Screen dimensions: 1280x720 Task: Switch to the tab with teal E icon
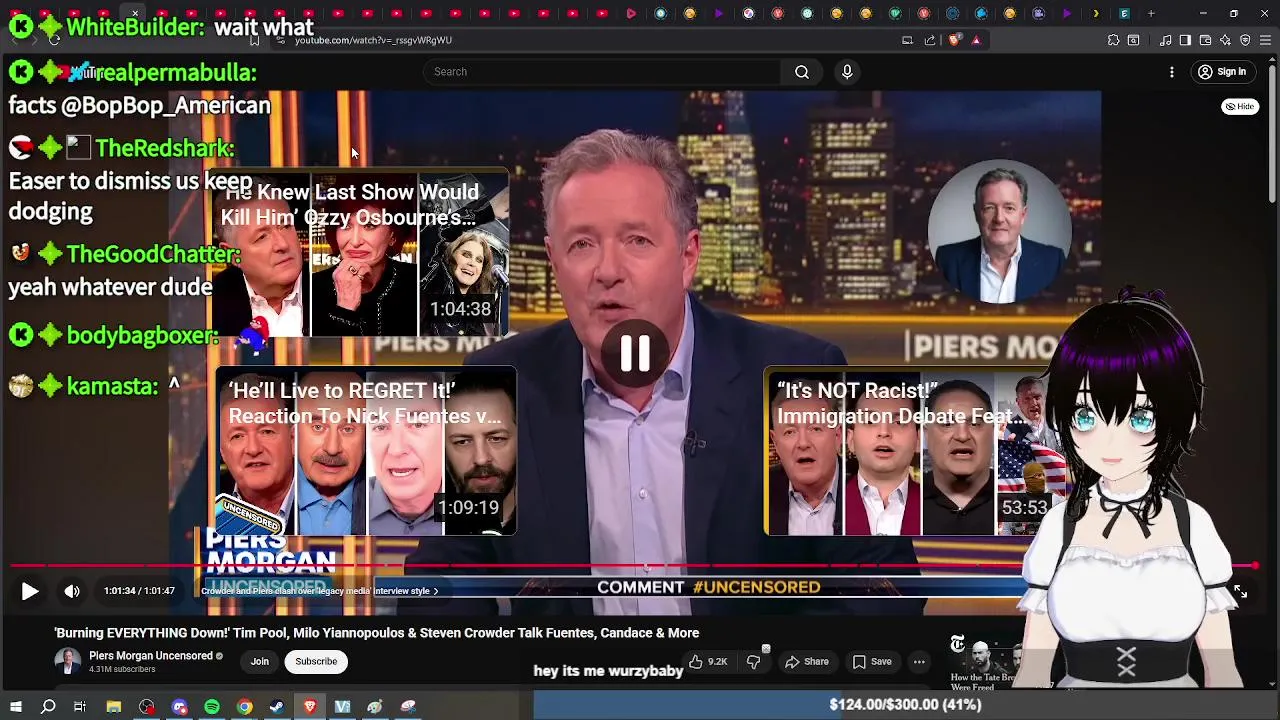[1124, 14]
